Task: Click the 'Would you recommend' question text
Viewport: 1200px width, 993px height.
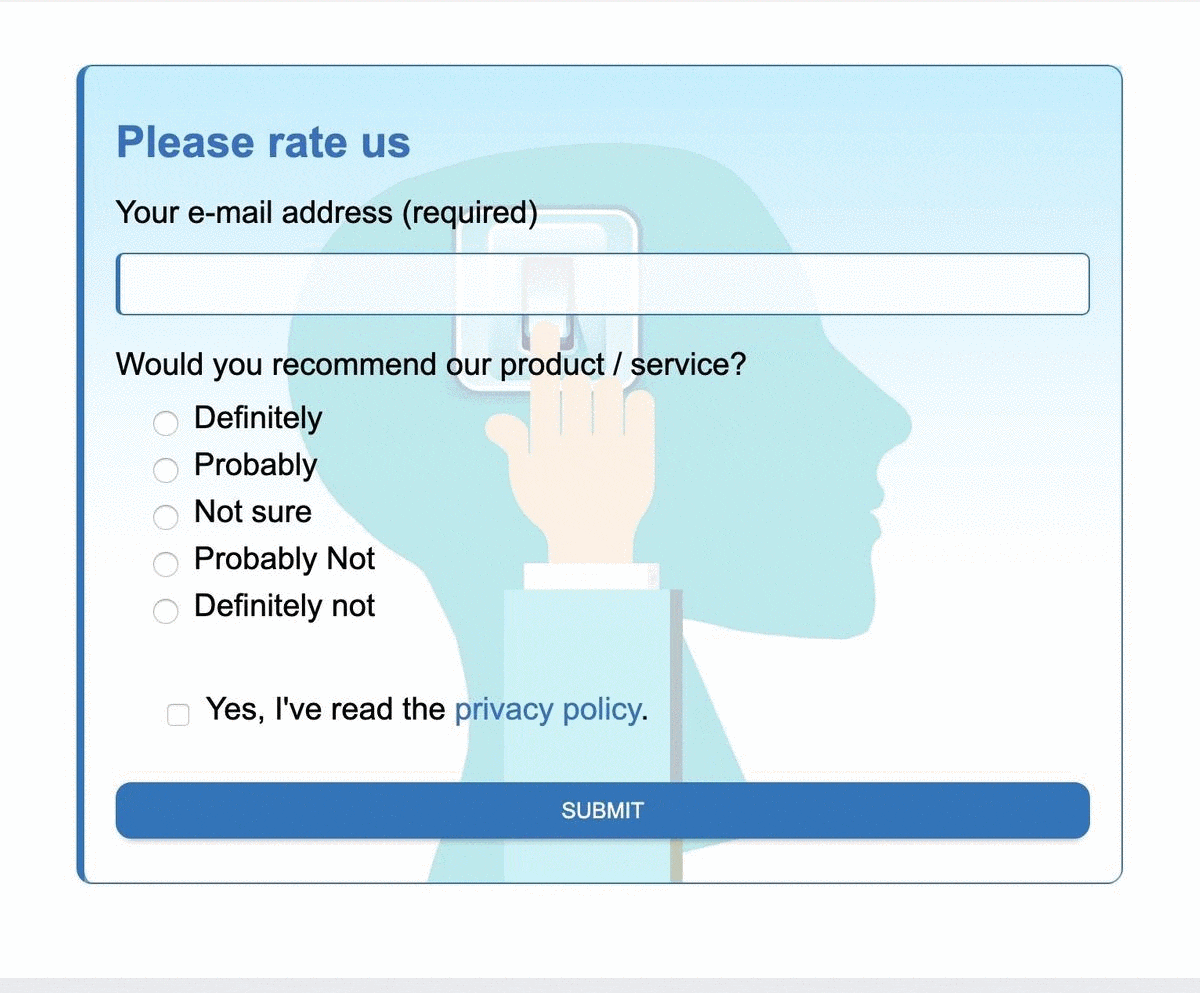Action: pos(431,364)
